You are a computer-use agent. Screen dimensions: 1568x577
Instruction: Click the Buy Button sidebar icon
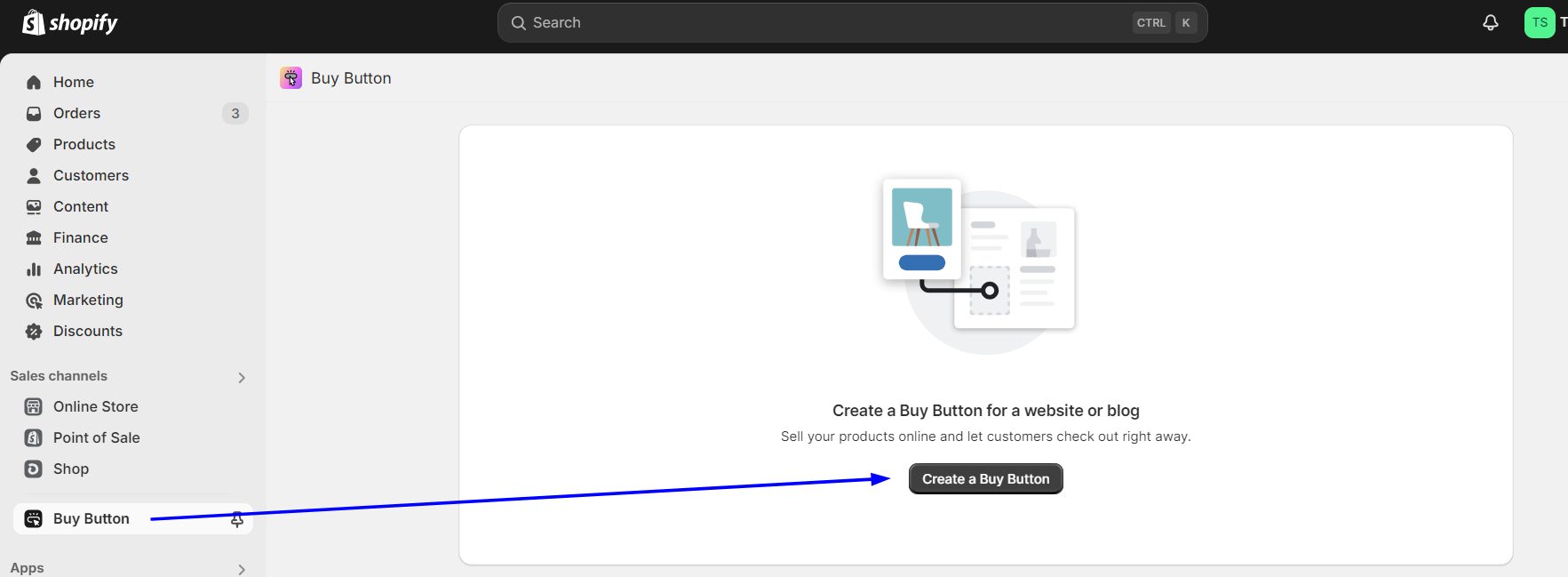click(34, 518)
